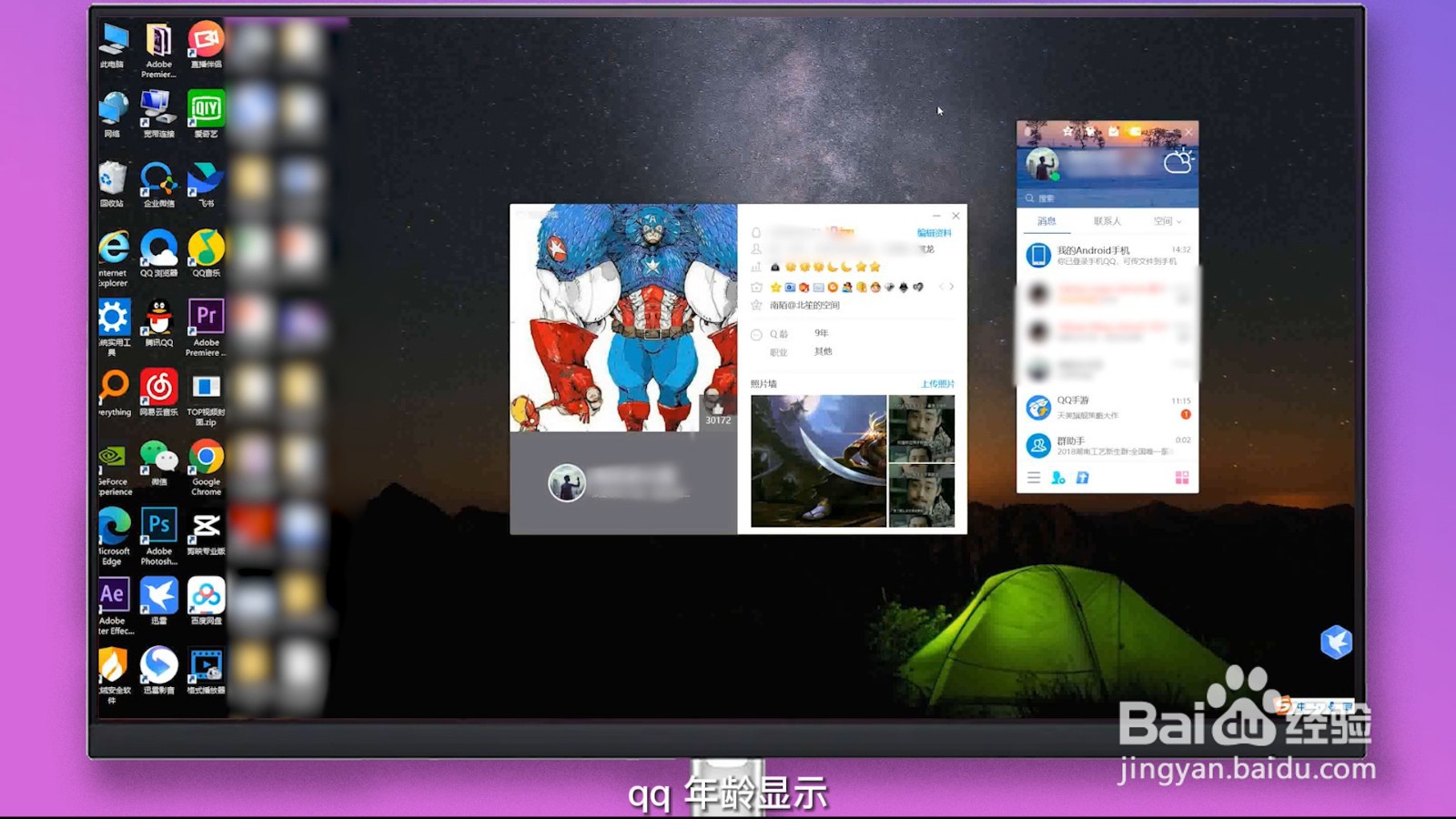Viewport: 1456px width, 819px height.
Task: Launch 飞书 from the desktop
Action: (x=207, y=185)
